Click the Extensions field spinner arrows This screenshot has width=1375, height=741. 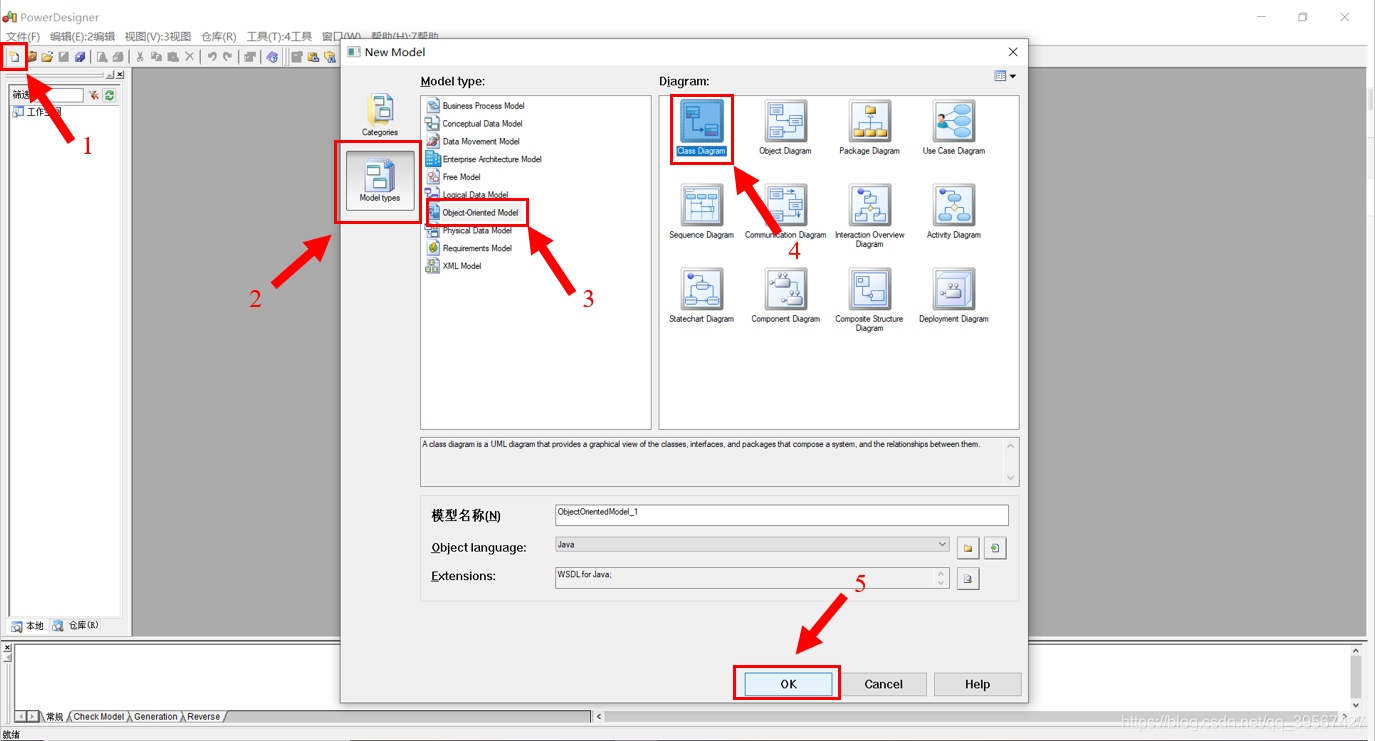pos(941,578)
